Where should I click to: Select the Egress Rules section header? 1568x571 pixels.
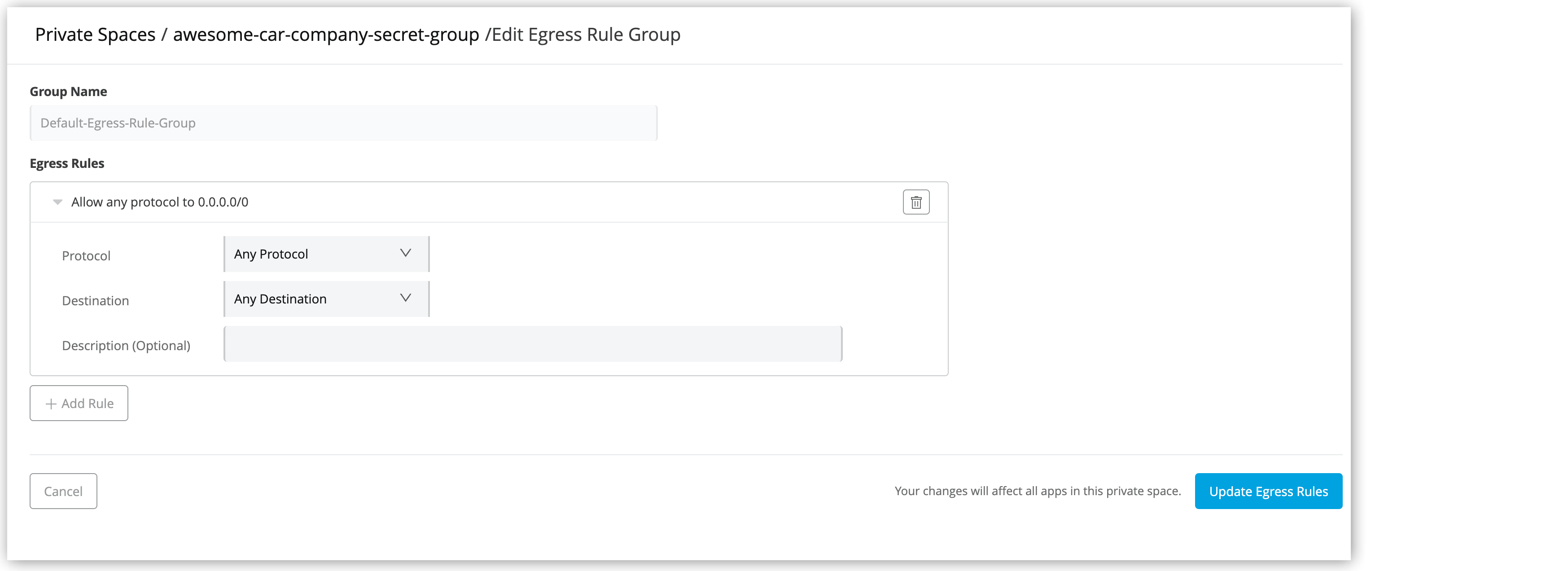[66, 163]
